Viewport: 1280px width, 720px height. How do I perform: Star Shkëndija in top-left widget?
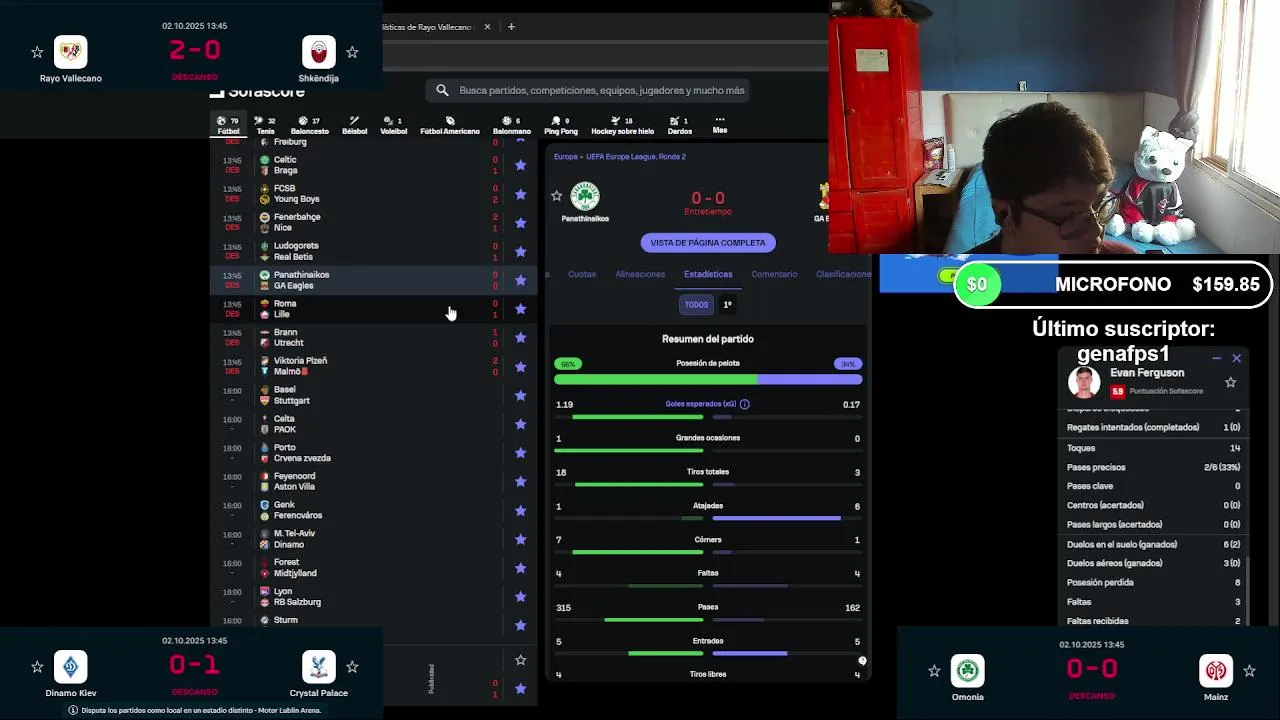pos(352,52)
